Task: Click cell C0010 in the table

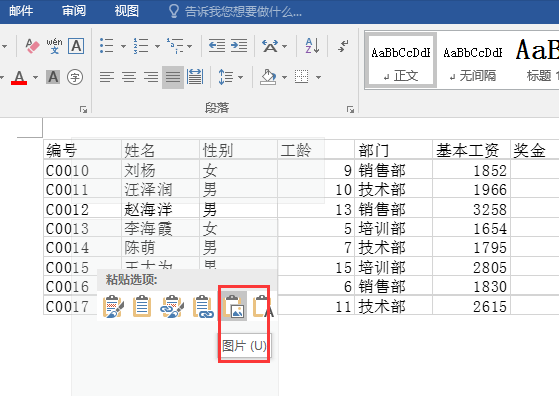Action: coord(82,170)
